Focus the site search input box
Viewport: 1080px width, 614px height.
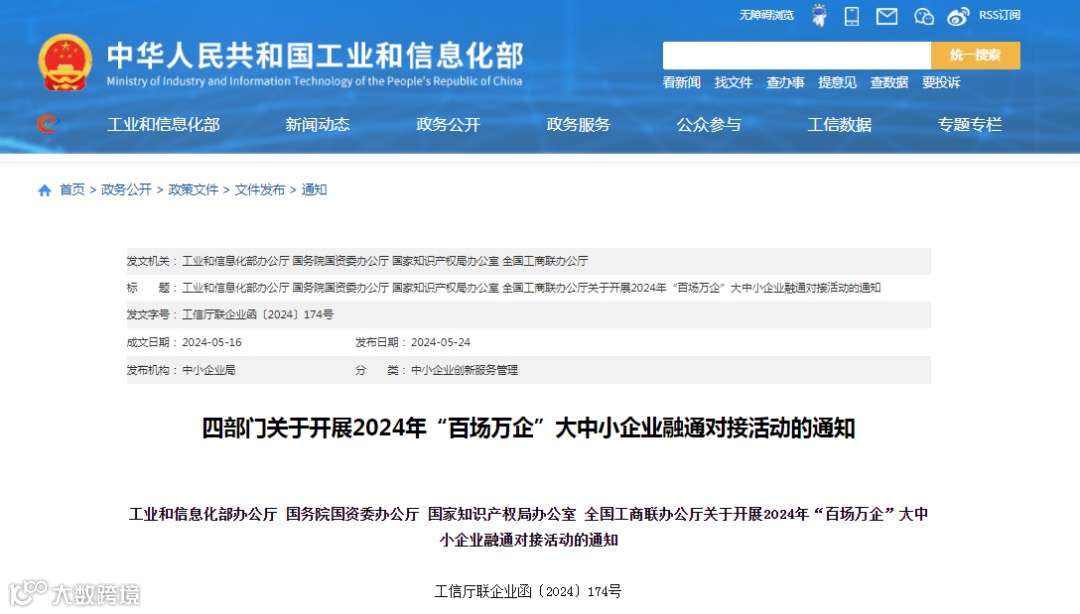[797, 55]
